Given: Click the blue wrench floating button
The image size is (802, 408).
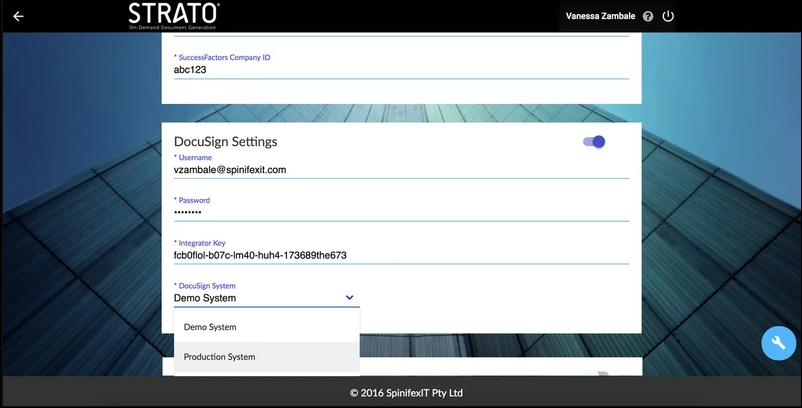Looking at the screenshot, I should [778, 343].
